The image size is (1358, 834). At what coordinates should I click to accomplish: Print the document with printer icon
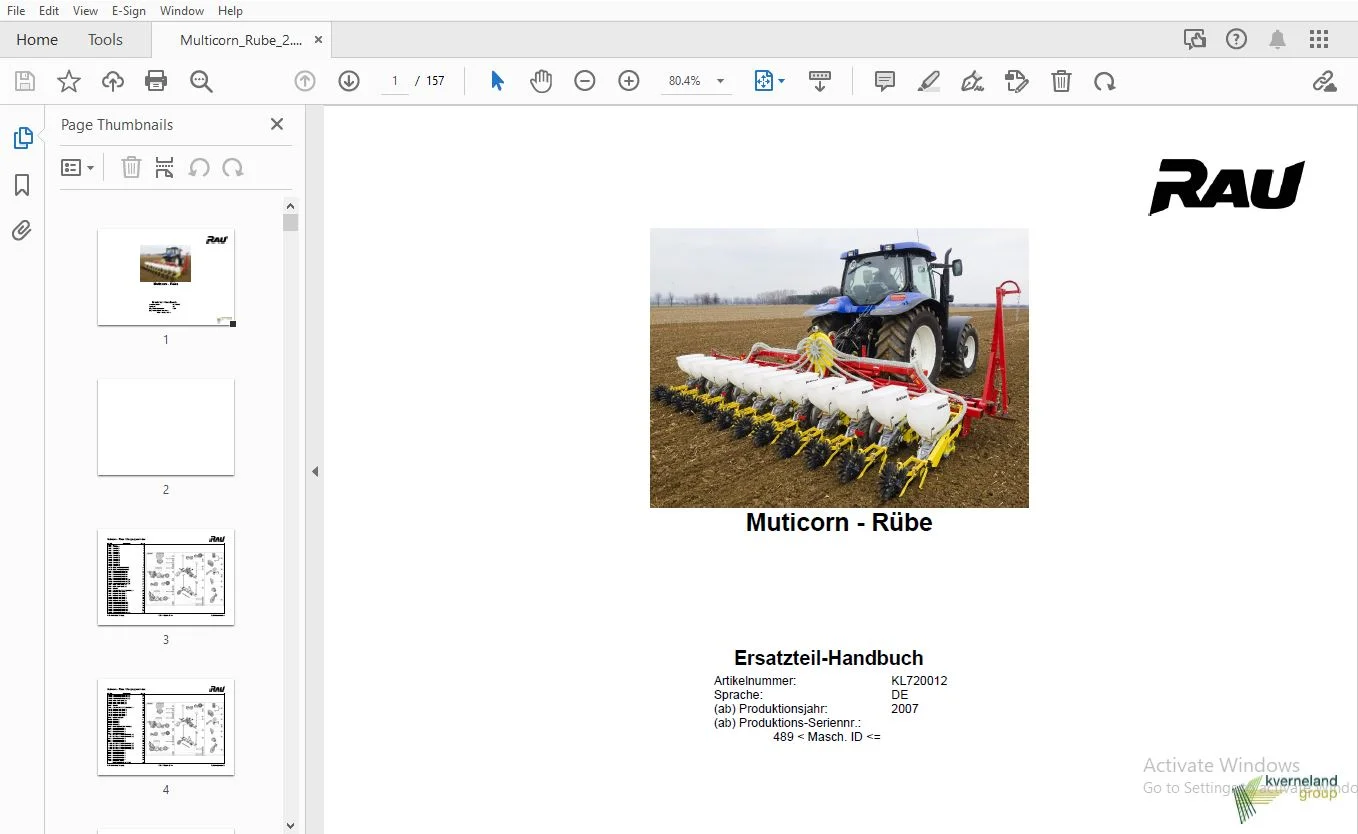tap(156, 81)
